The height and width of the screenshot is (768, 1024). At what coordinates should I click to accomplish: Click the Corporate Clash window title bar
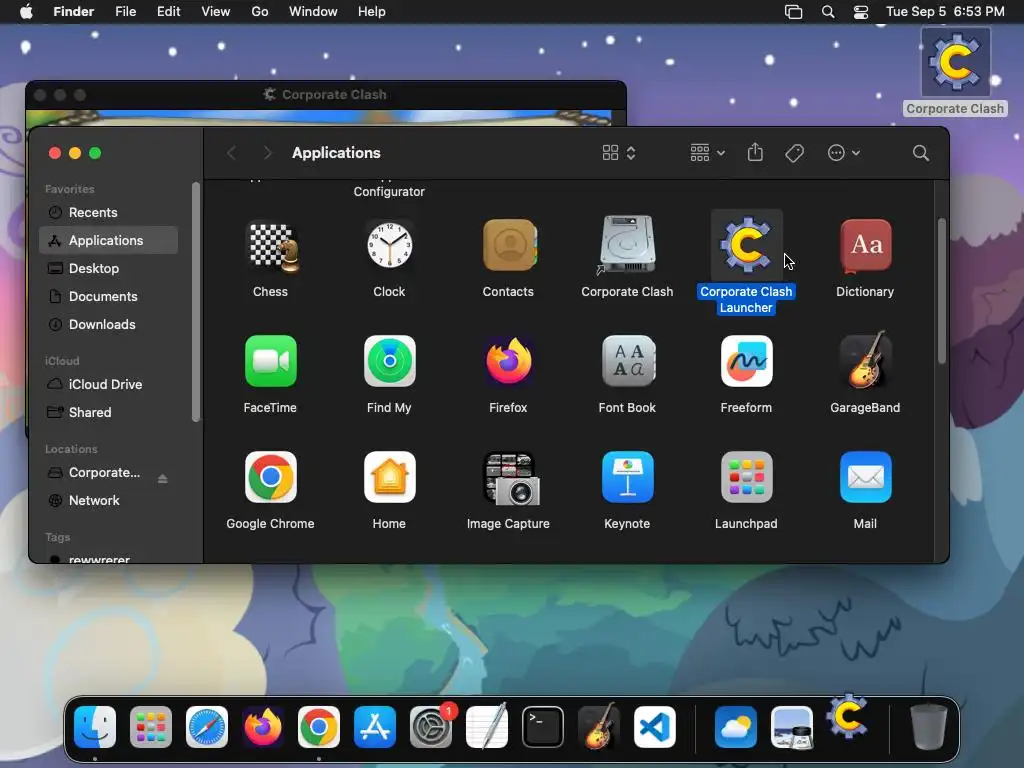326,95
